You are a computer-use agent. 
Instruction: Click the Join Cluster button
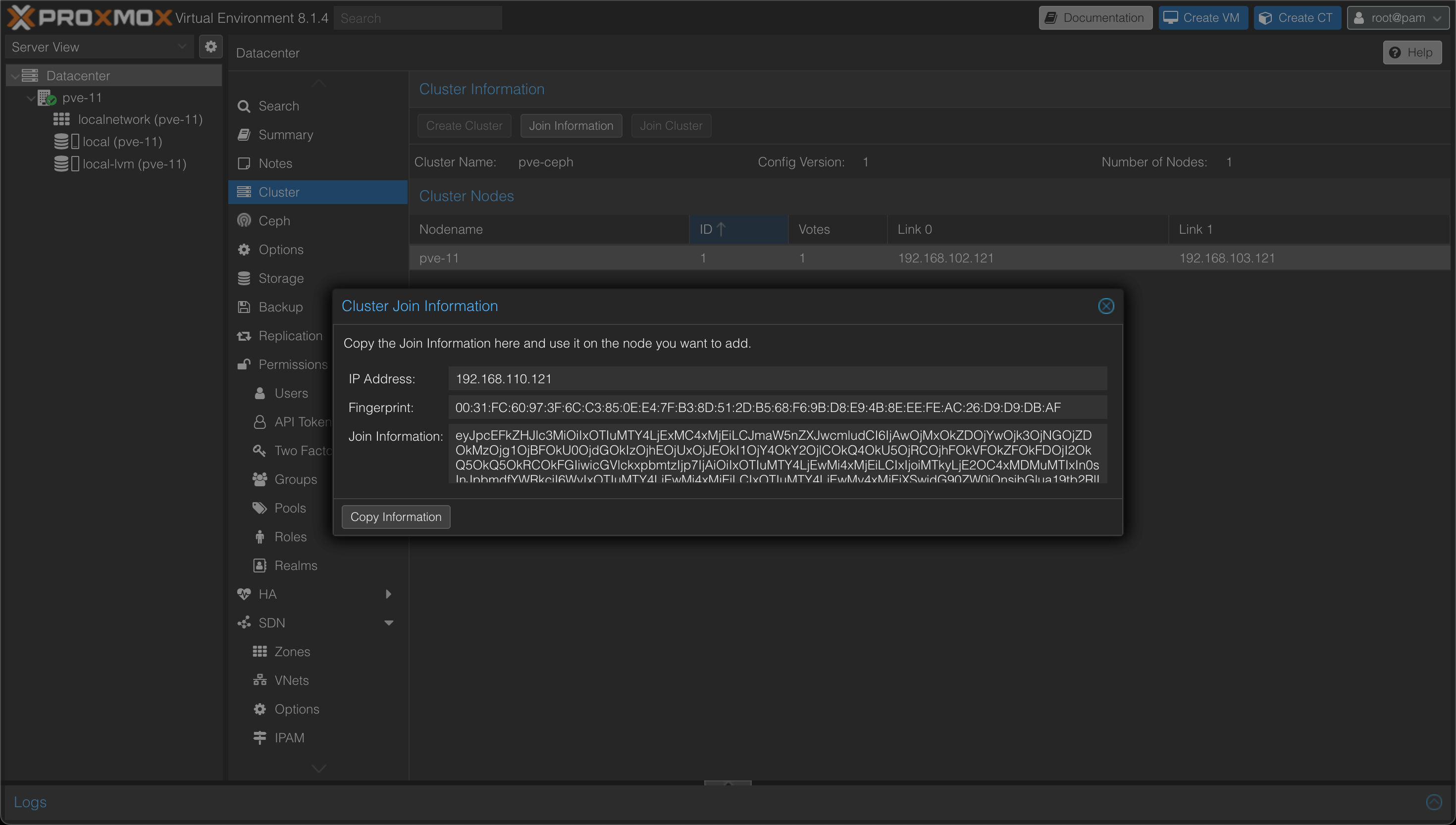(671, 126)
